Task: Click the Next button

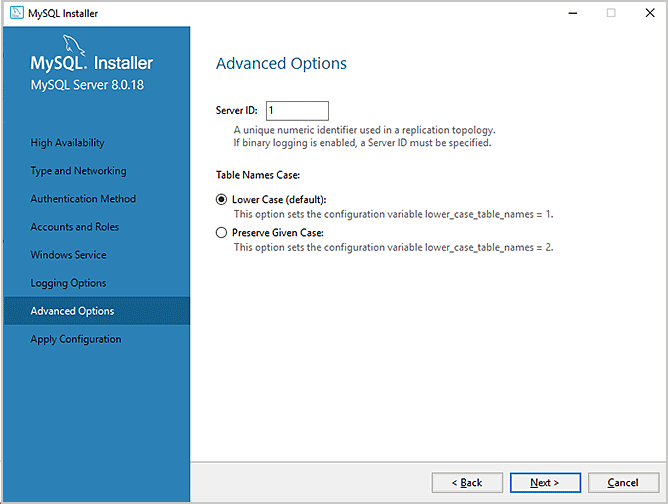Action: coord(545,483)
